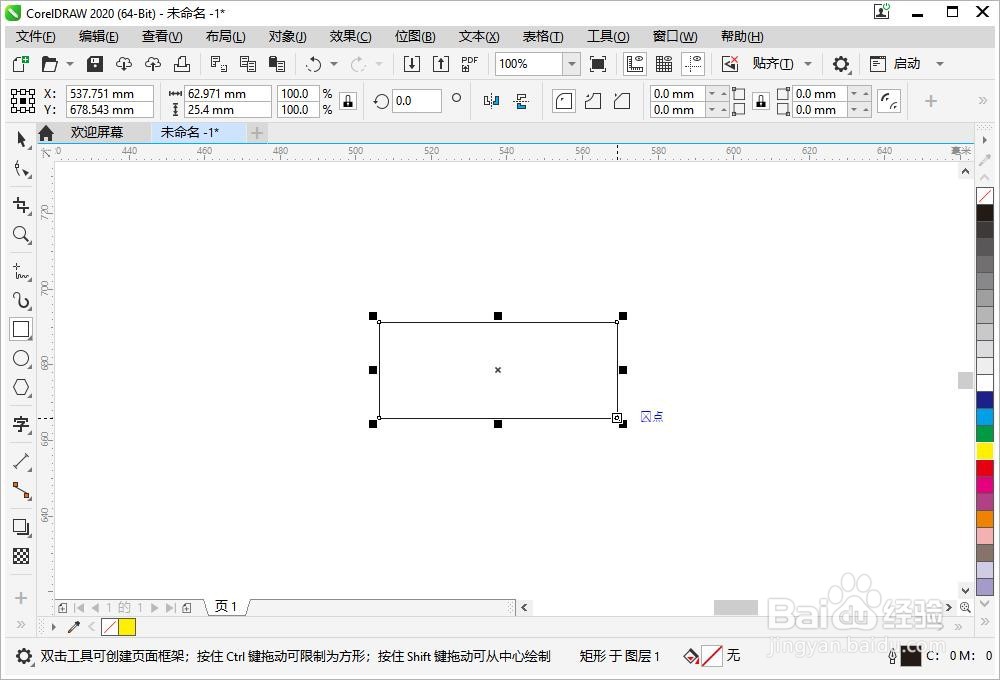Click the 贴齐(T) button
Image resolution: width=1000 pixels, height=680 pixels.
click(772, 64)
